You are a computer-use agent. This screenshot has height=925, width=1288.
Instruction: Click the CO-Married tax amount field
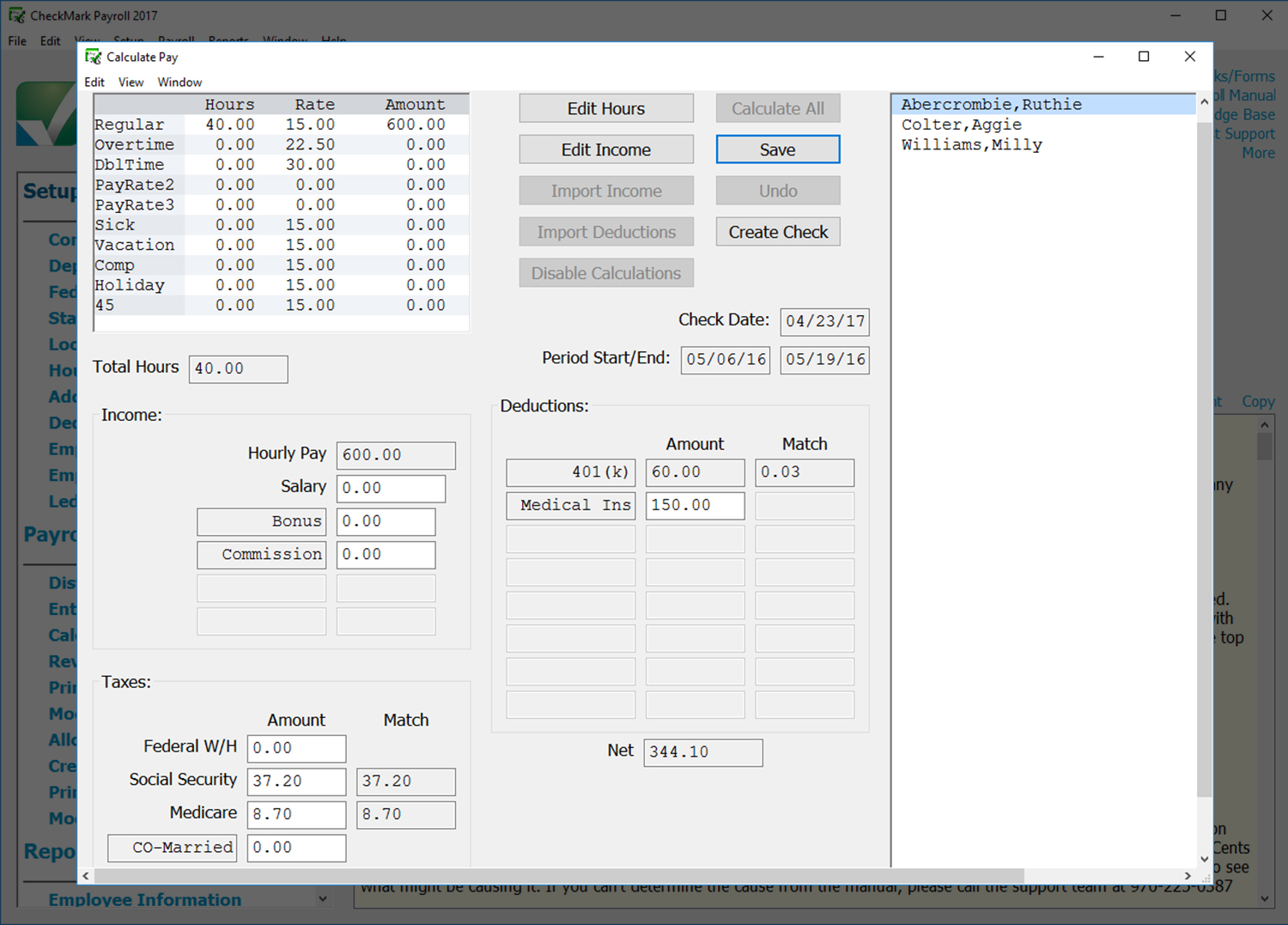296,848
